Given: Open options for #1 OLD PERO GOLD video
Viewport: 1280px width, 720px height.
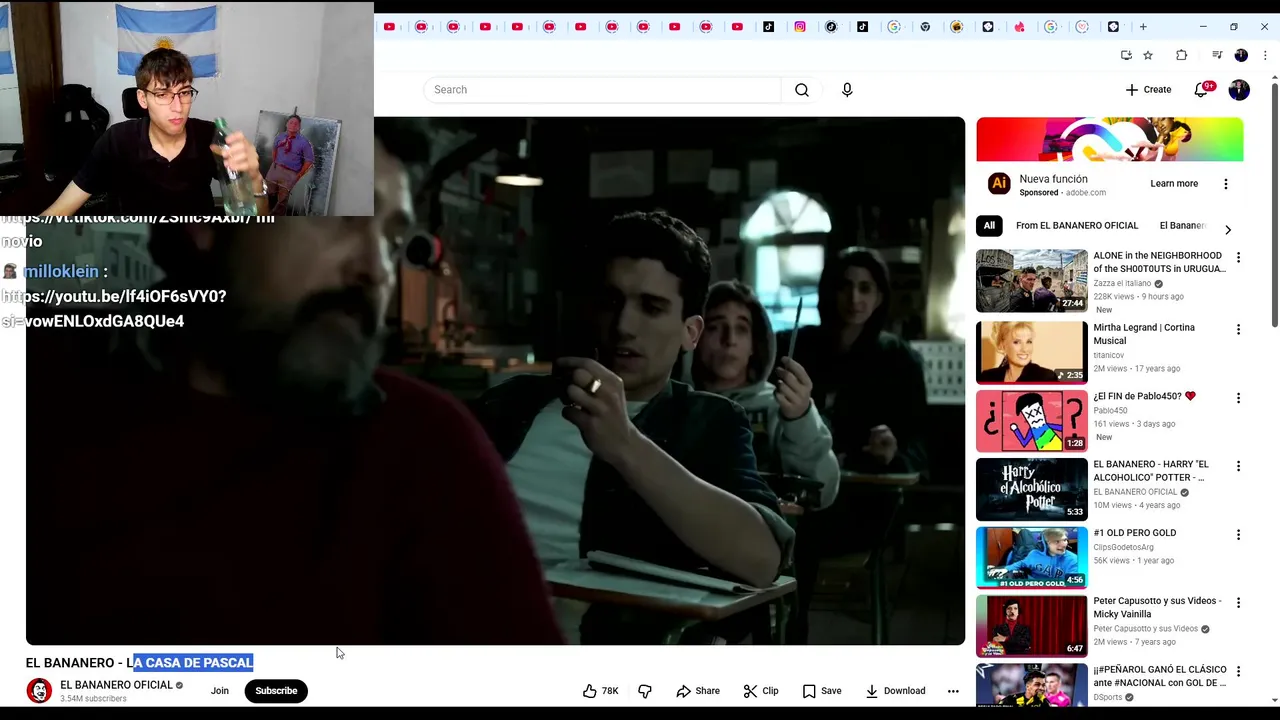Looking at the screenshot, I should point(1238,535).
